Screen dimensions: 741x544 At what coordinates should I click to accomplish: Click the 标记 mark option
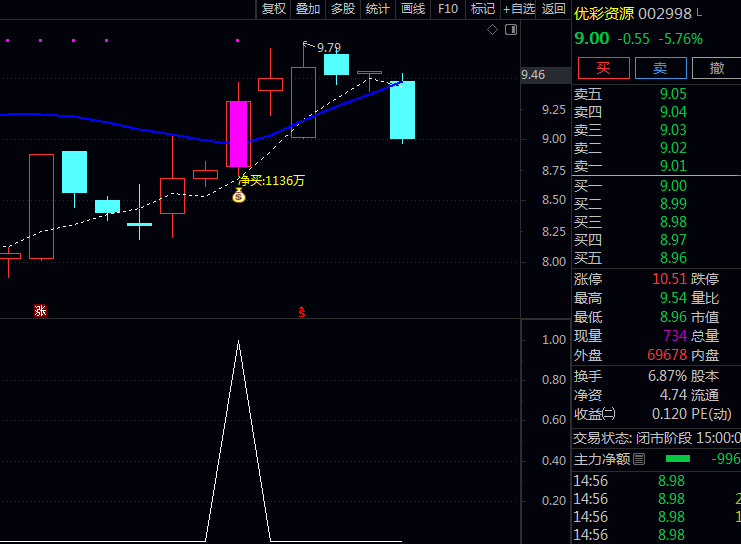[483, 9]
